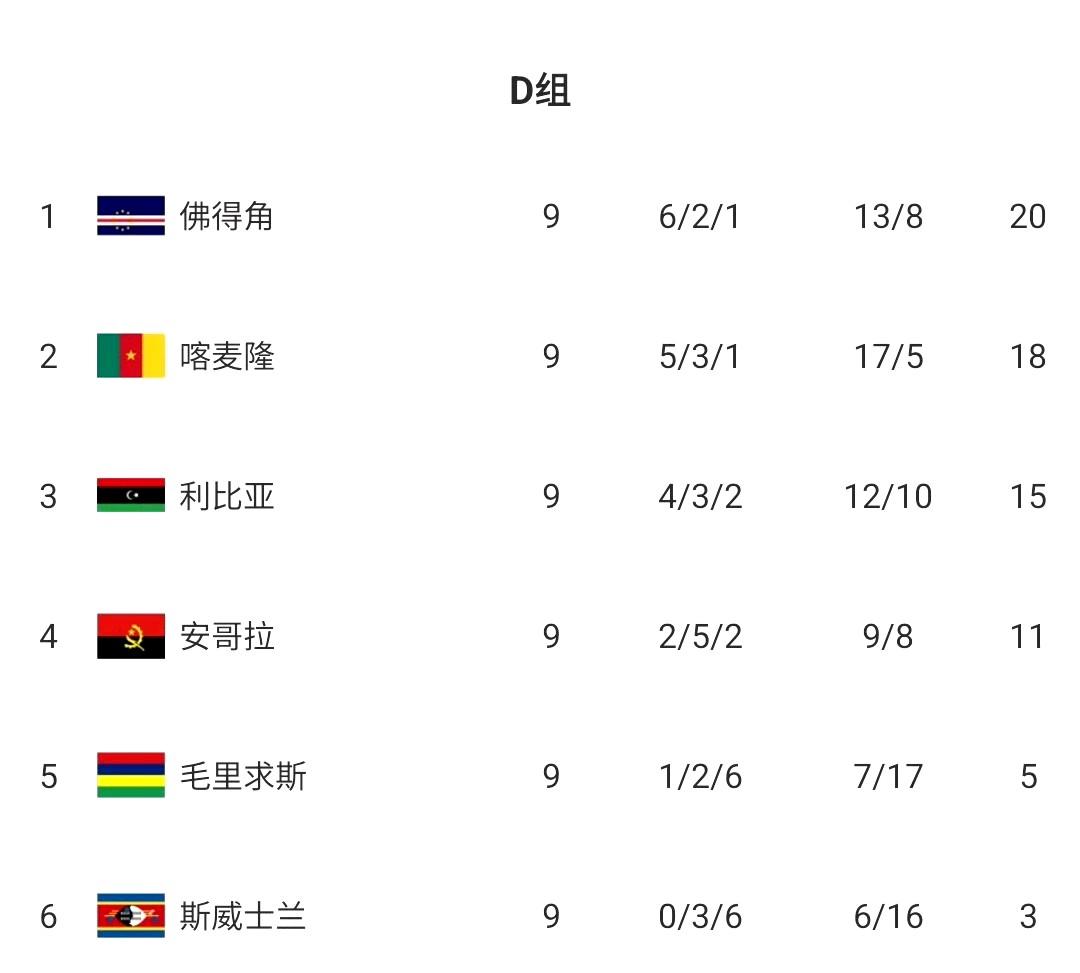1080x973 pixels.
Task: Click the D组 group heading
Action: [540, 91]
